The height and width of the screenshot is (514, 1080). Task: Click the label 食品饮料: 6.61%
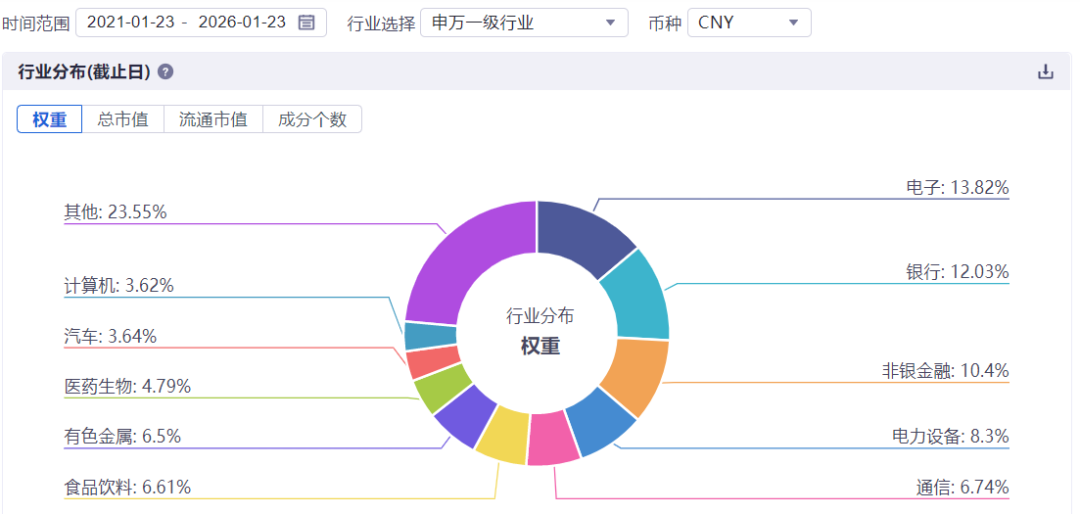tap(127, 487)
